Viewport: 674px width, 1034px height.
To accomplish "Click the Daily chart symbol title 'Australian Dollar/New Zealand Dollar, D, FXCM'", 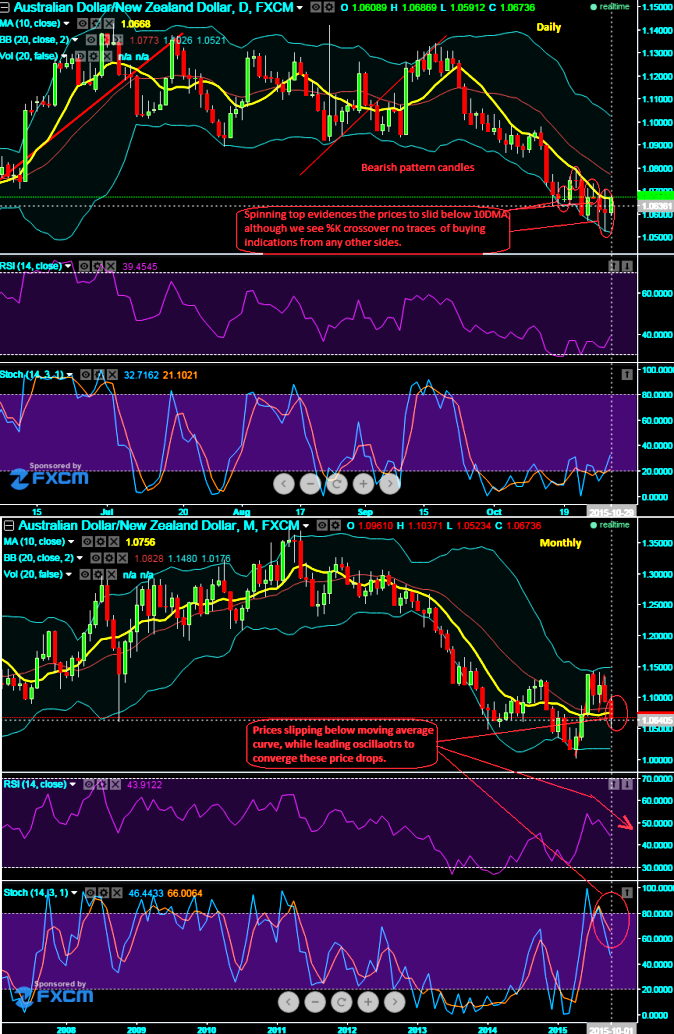I will pyautogui.click(x=153, y=7).
